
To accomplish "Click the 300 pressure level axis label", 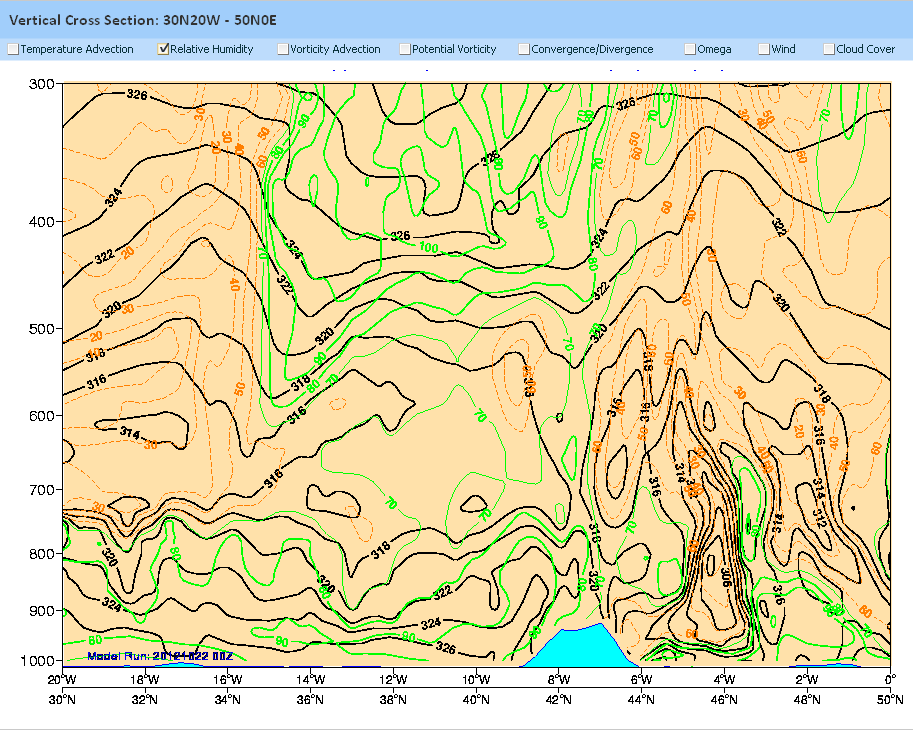I will [x=39, y=84].
